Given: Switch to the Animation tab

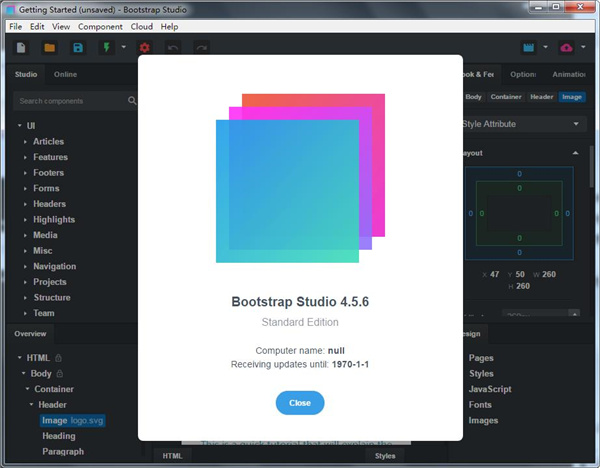Looking at the screenshot, I should click(569, 74).
